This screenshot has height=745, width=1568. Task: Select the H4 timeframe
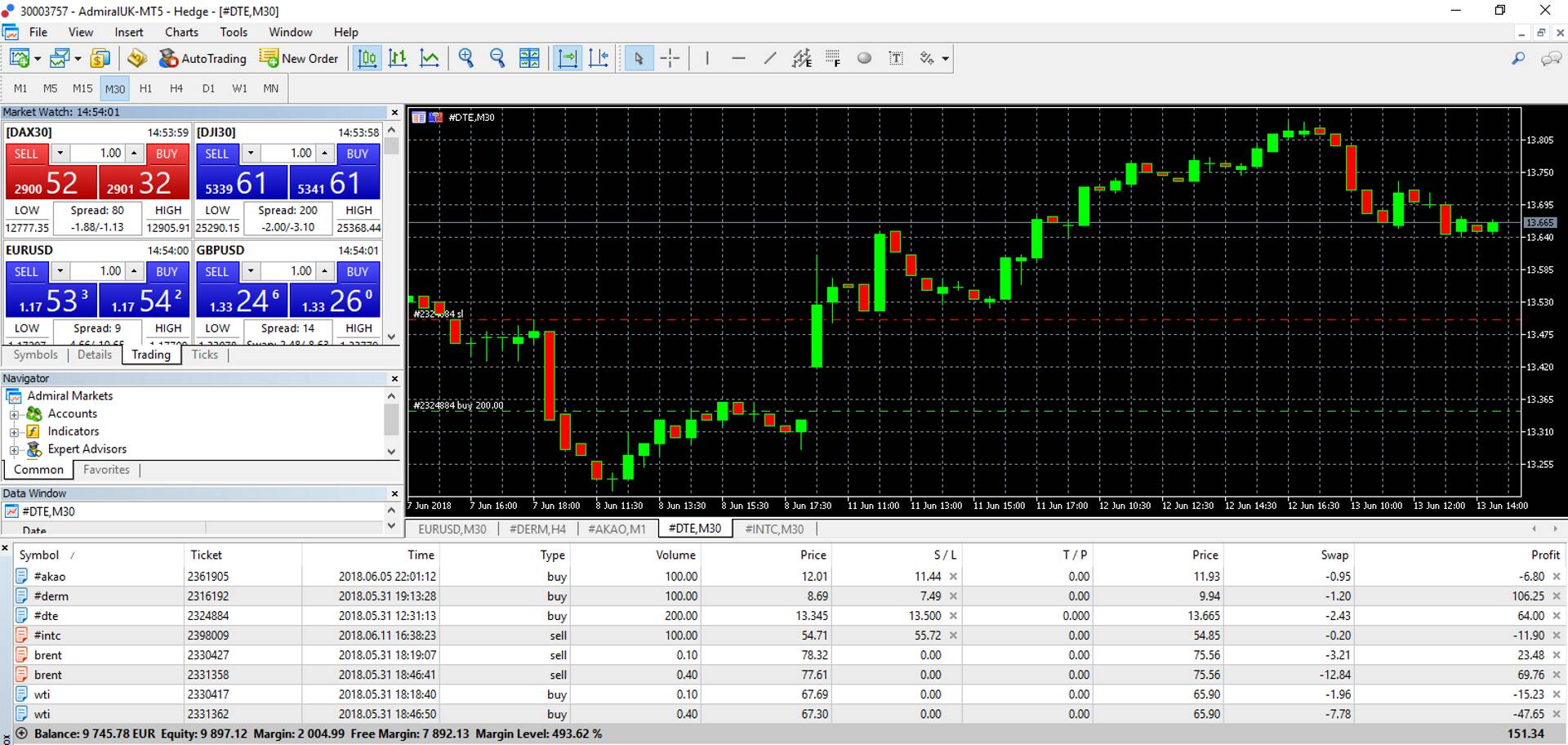(x=176, y=88)
